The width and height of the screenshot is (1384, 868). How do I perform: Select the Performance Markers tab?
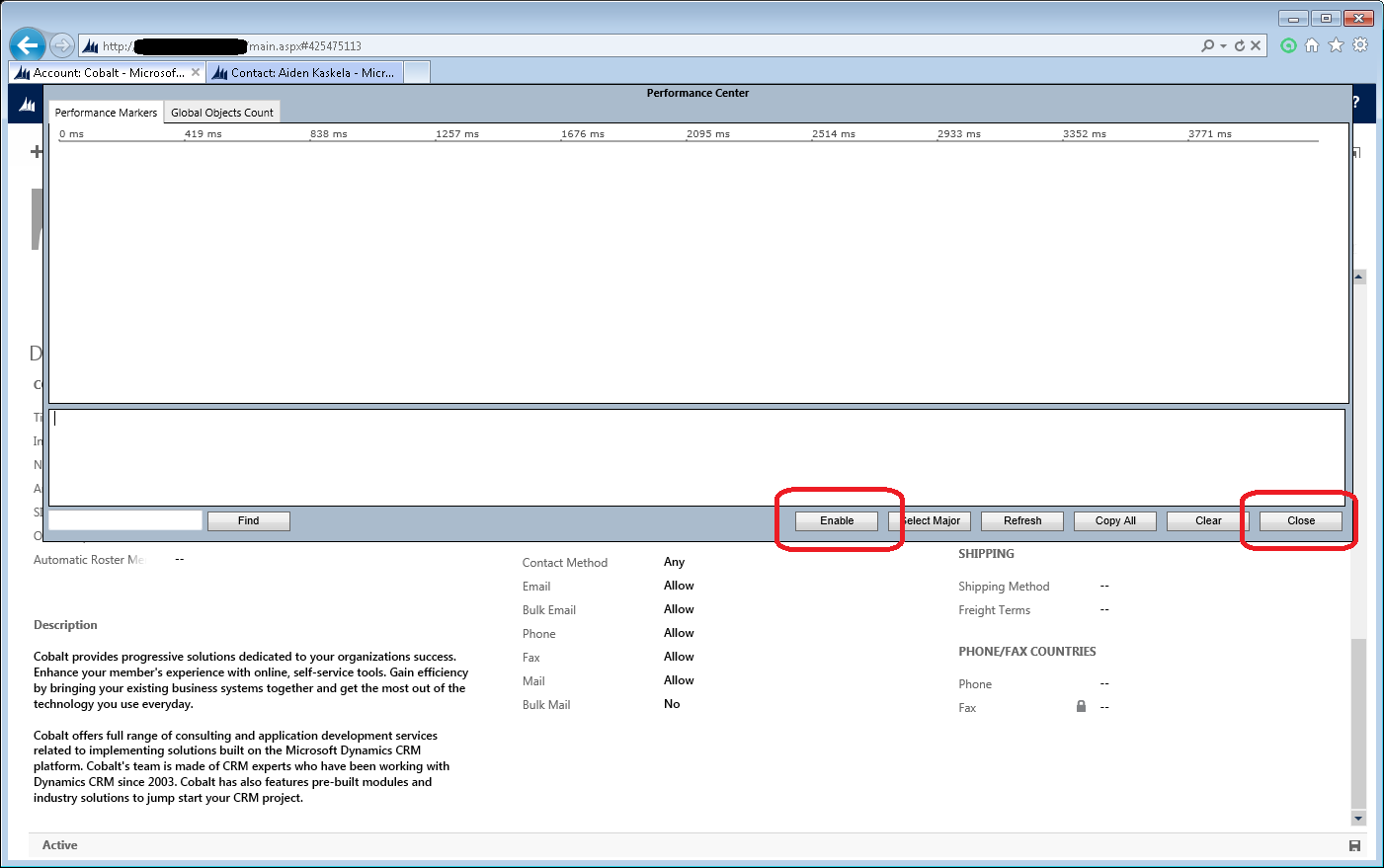pos(106,113)
